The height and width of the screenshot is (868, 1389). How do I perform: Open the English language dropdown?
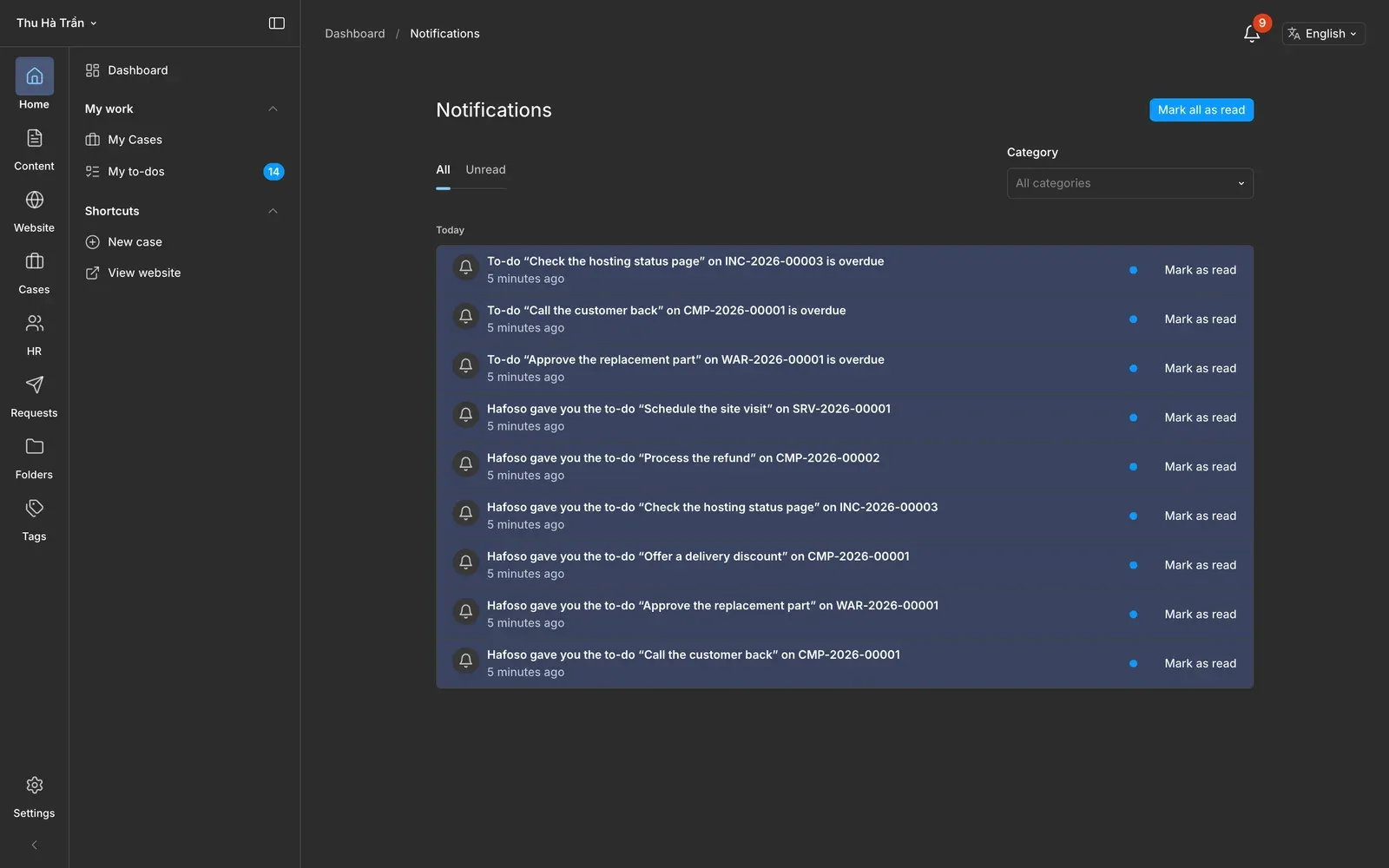[1323, 34]
